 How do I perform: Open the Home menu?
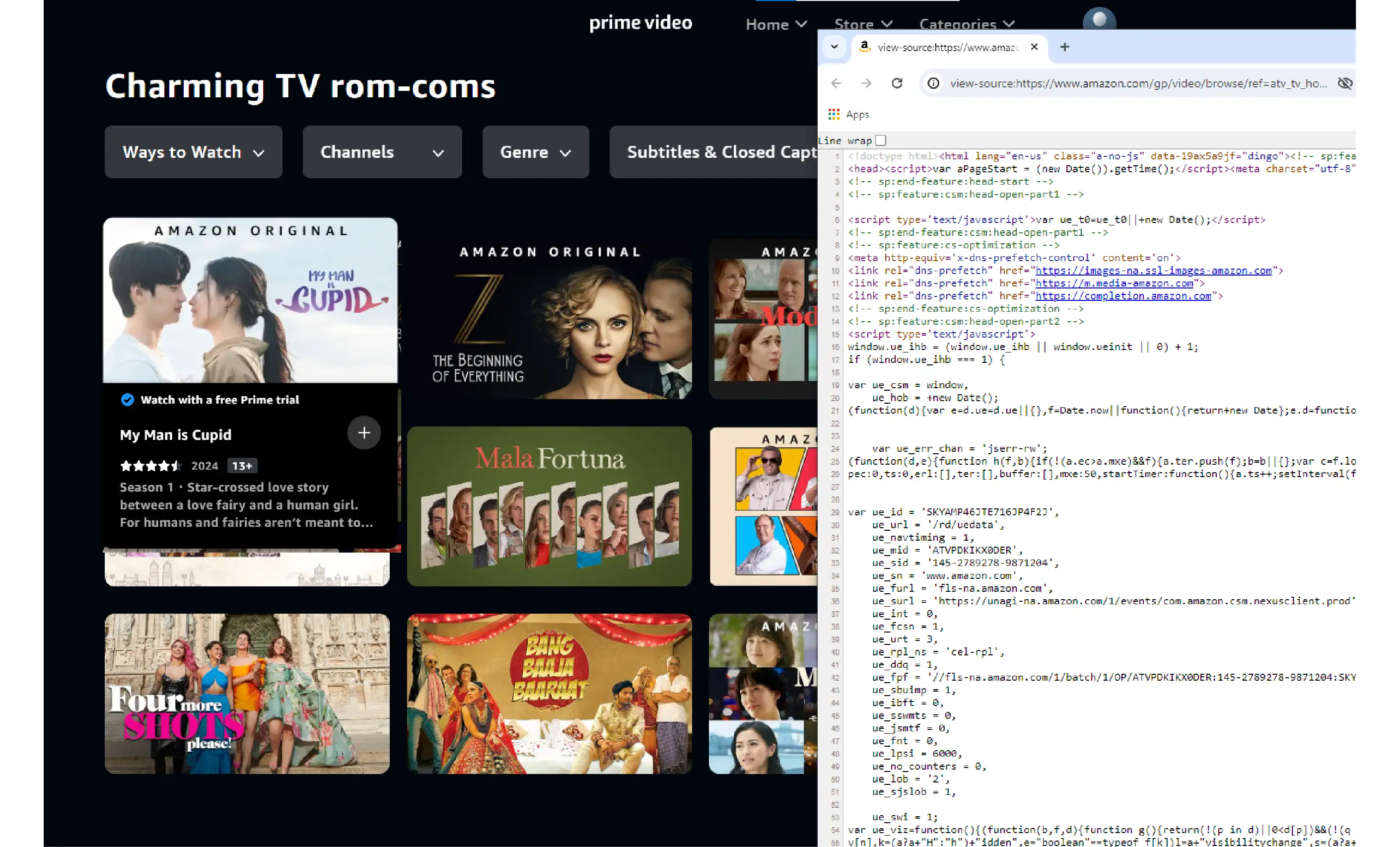(x=775, y=24)
